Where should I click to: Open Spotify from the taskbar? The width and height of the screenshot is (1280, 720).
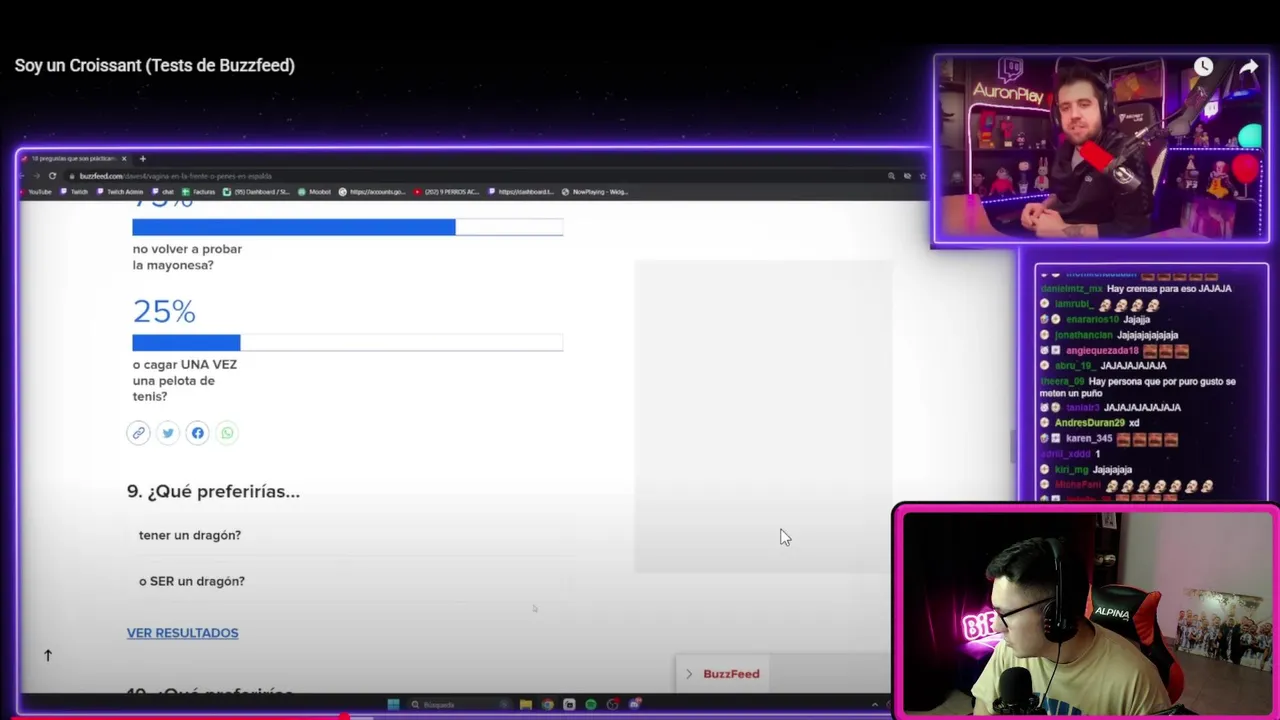coord(590,705)
